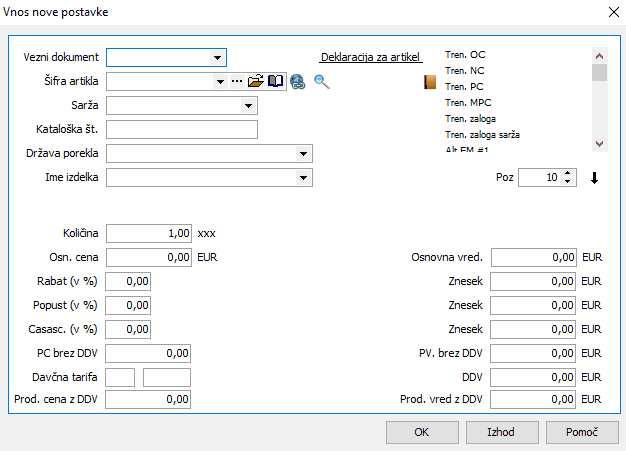Click the Tren. OC line
626x451 pixels.
tap(465, 55)
